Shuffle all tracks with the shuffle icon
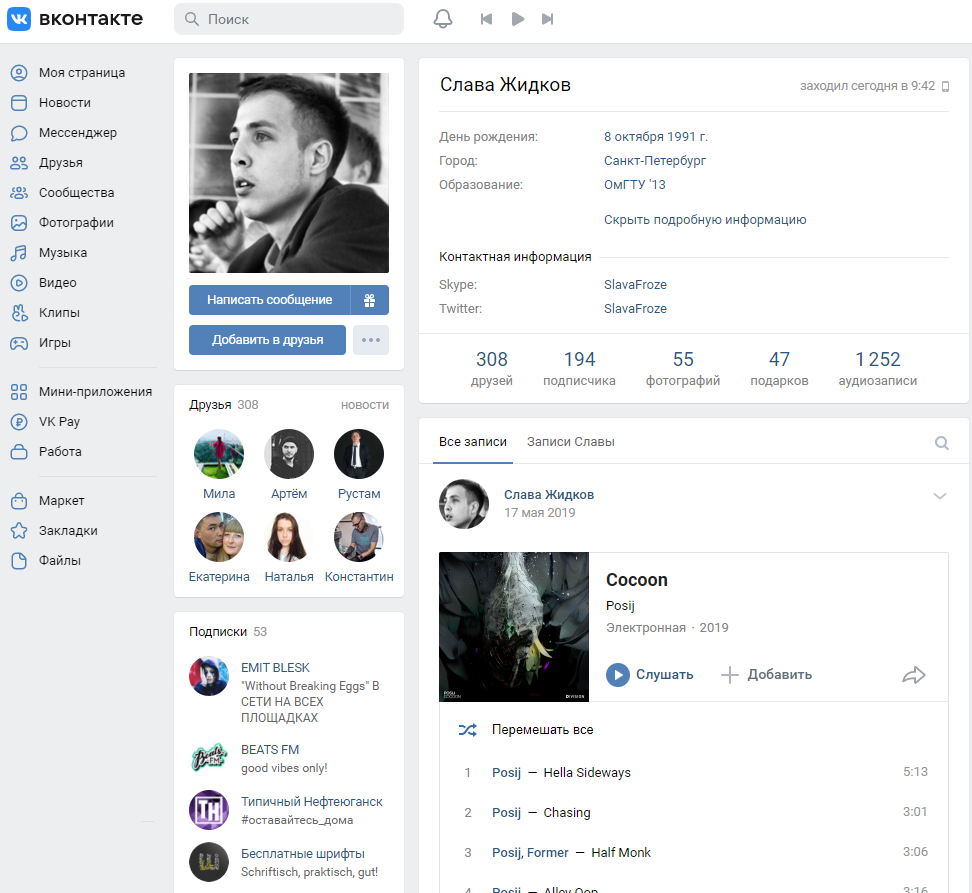The width and height of the screenshot is (972, 893). pos(467,730)
